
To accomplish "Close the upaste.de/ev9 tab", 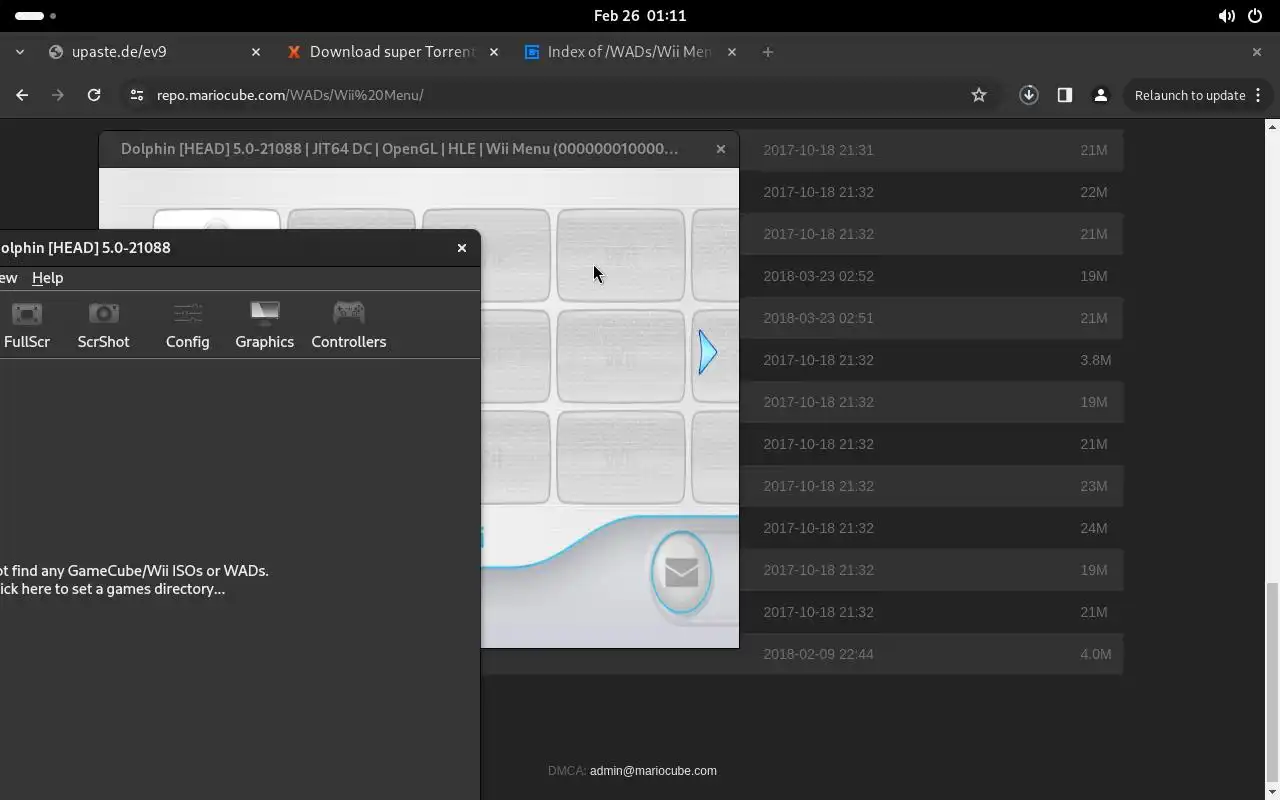I will pyautogui.click(x=255, y=52).
